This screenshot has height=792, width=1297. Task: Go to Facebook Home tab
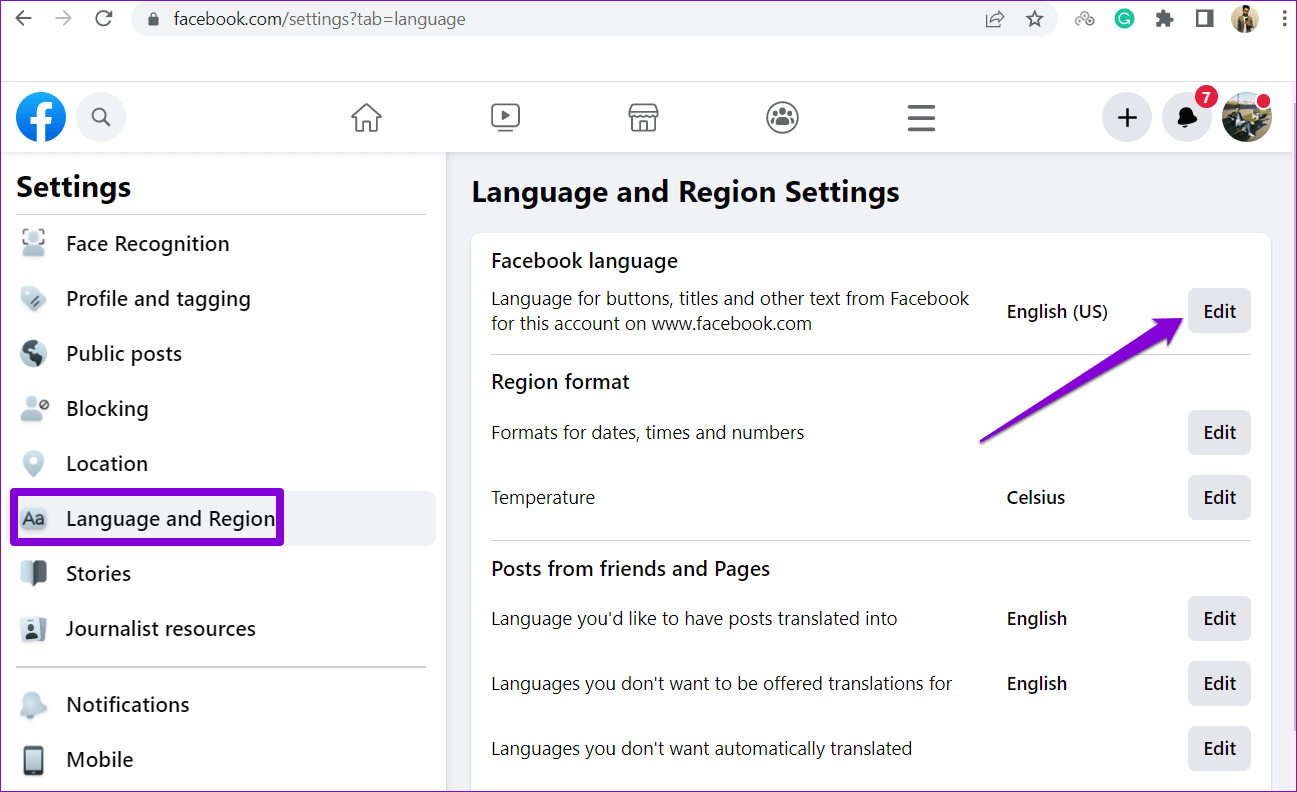[x=366, y=117]
